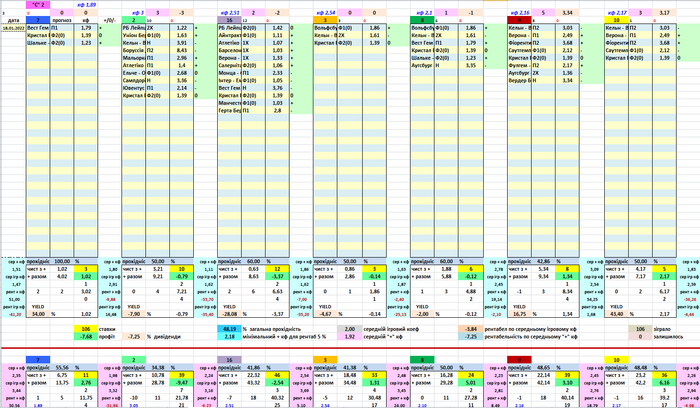700x408 pixels.
Task: Click the Інтер match cell
Action: (x=229, y=80)
